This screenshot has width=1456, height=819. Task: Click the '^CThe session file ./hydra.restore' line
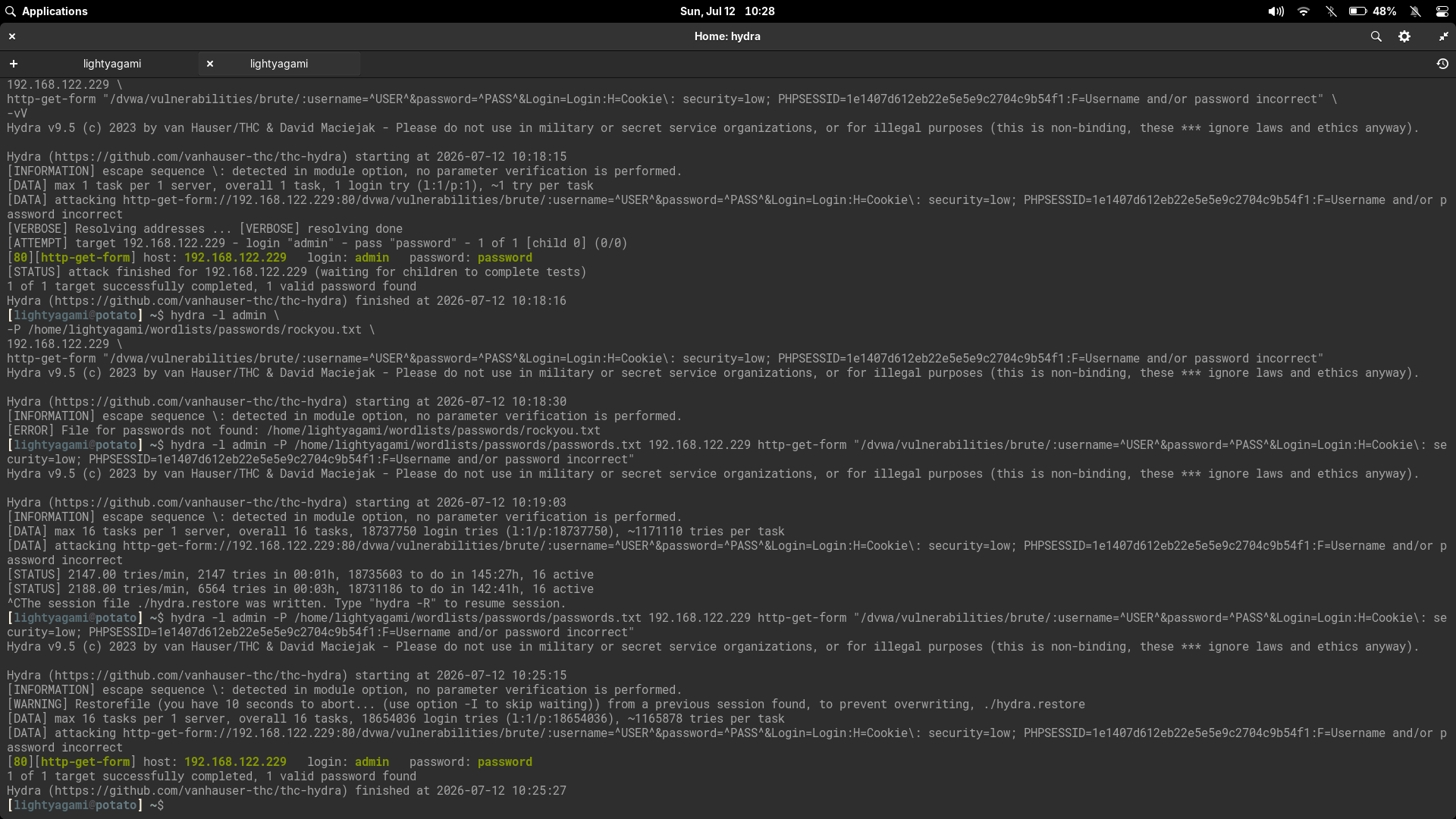pyautogui.click(x=287, y=604)
